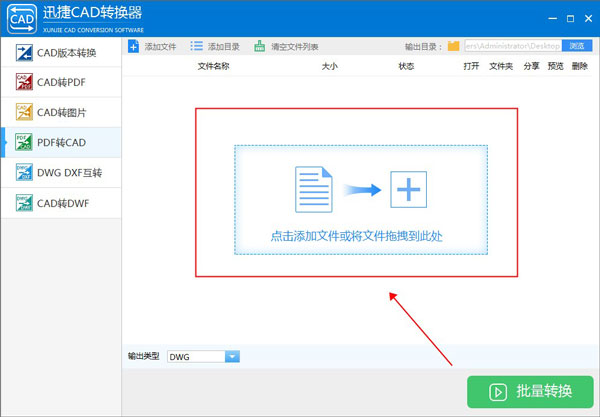Click the yellow output folder icon

click(453, 46)
